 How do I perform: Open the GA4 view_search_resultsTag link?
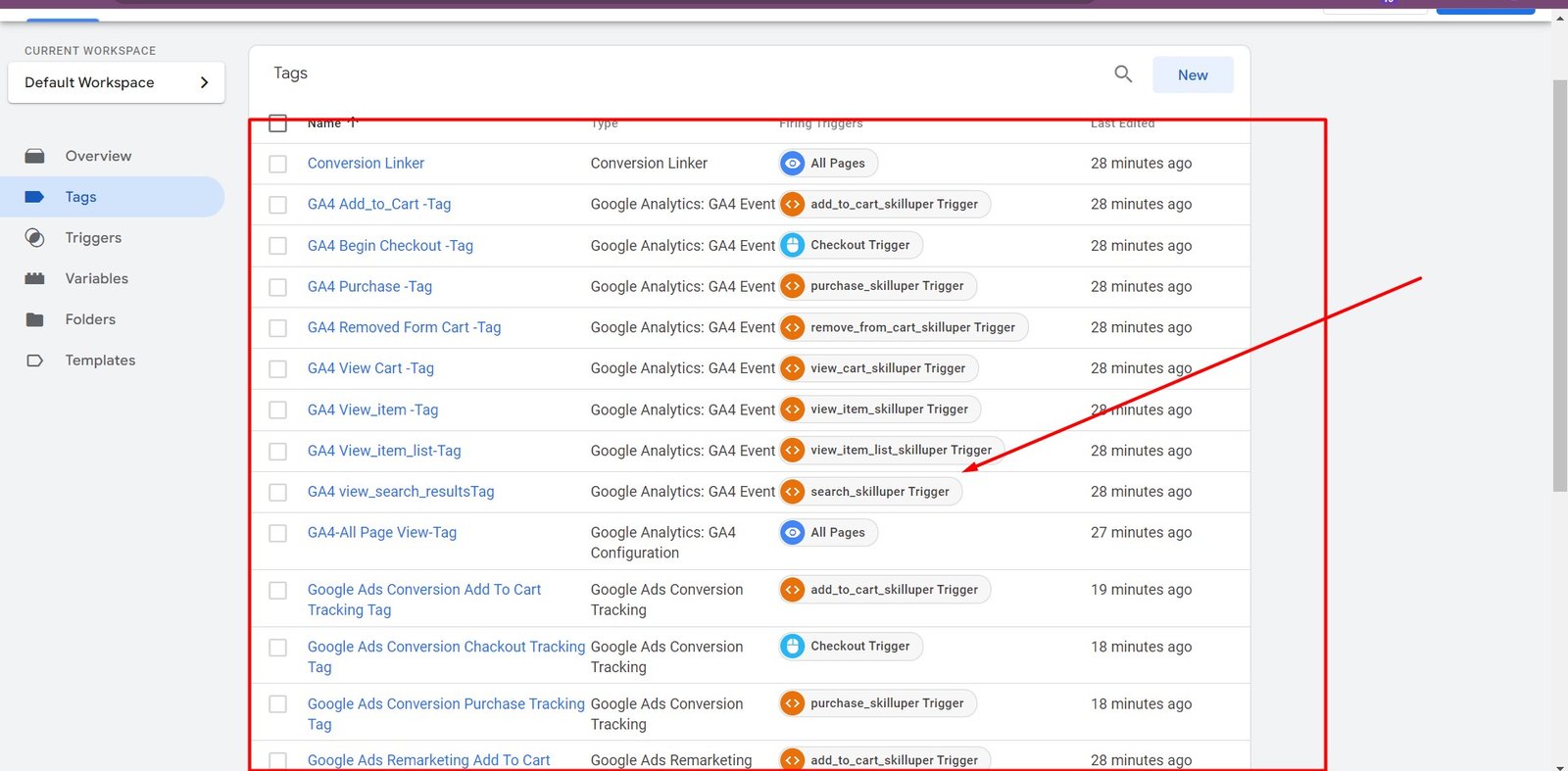coord(401,493)
